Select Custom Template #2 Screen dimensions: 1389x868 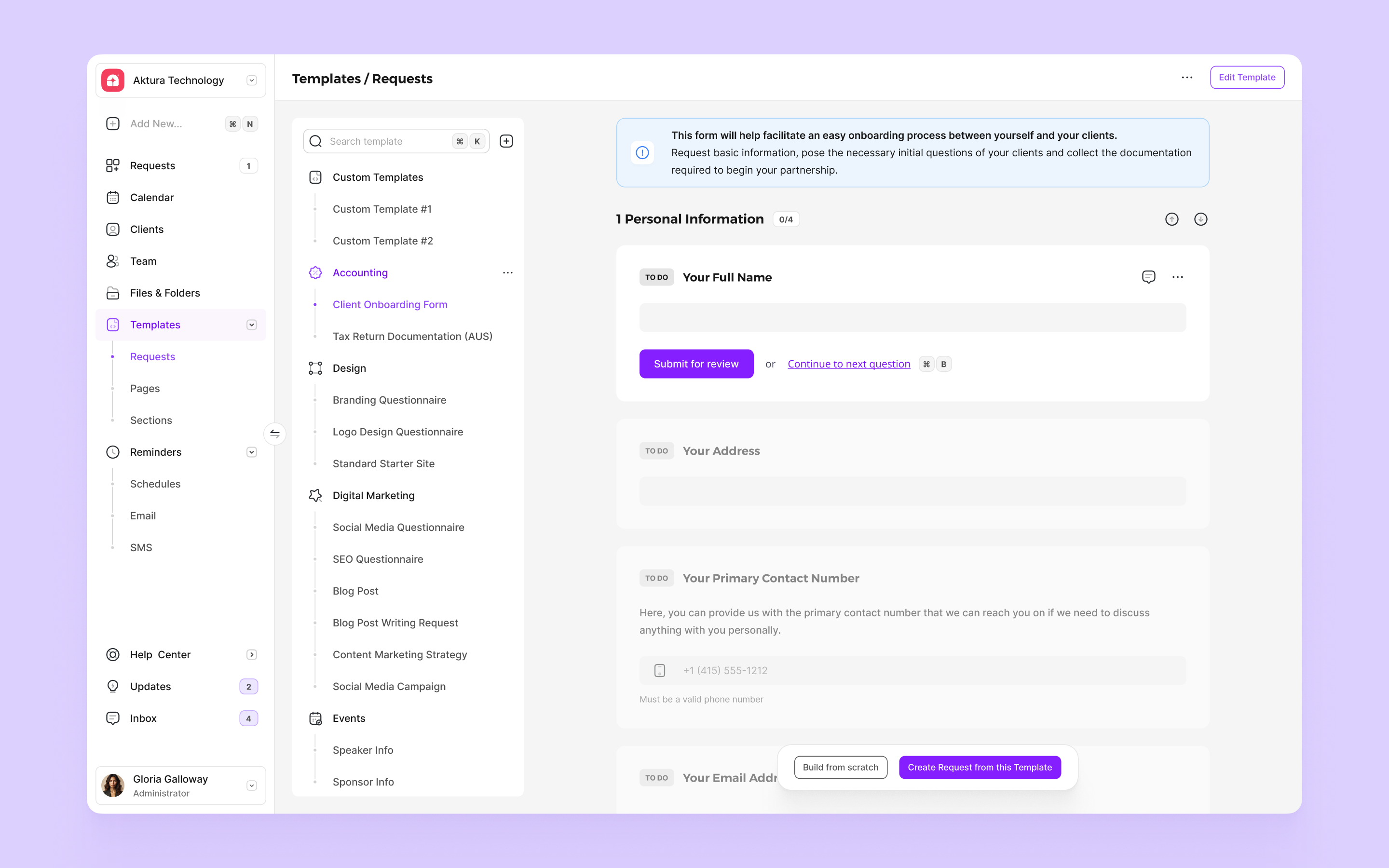(383, 241)
